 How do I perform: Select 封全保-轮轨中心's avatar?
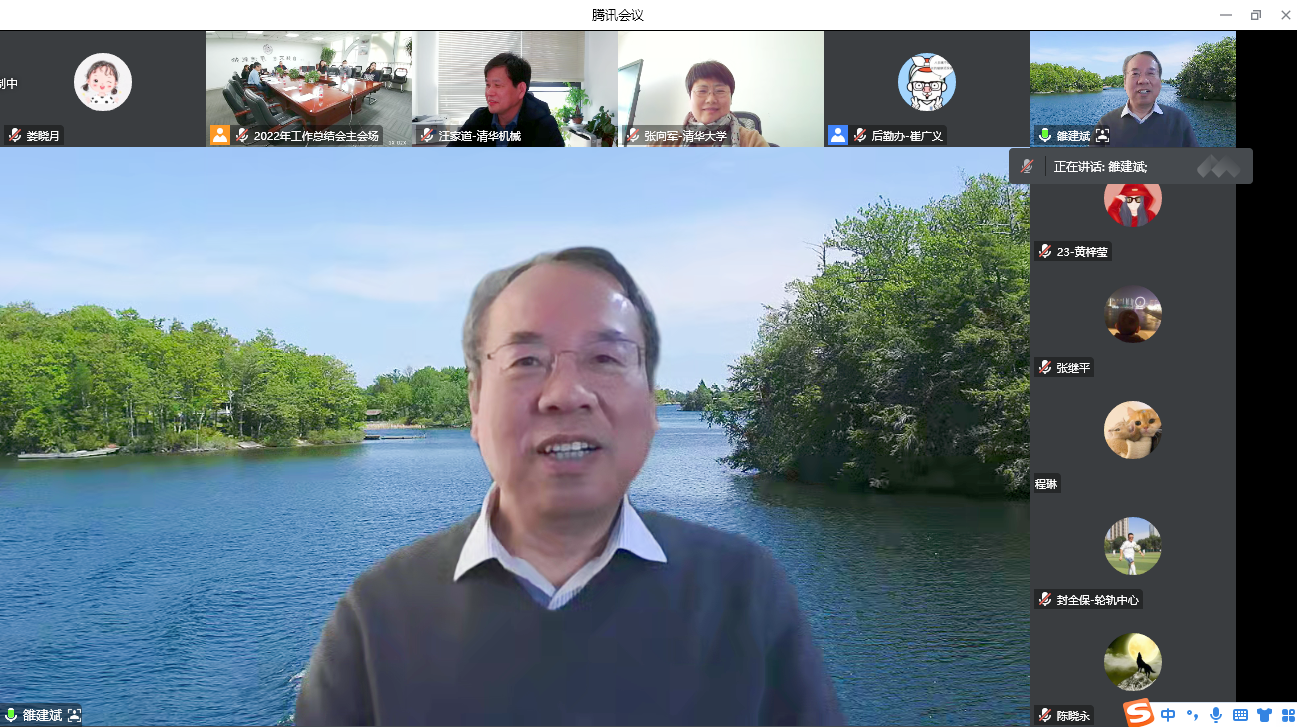coord(1133,546)
